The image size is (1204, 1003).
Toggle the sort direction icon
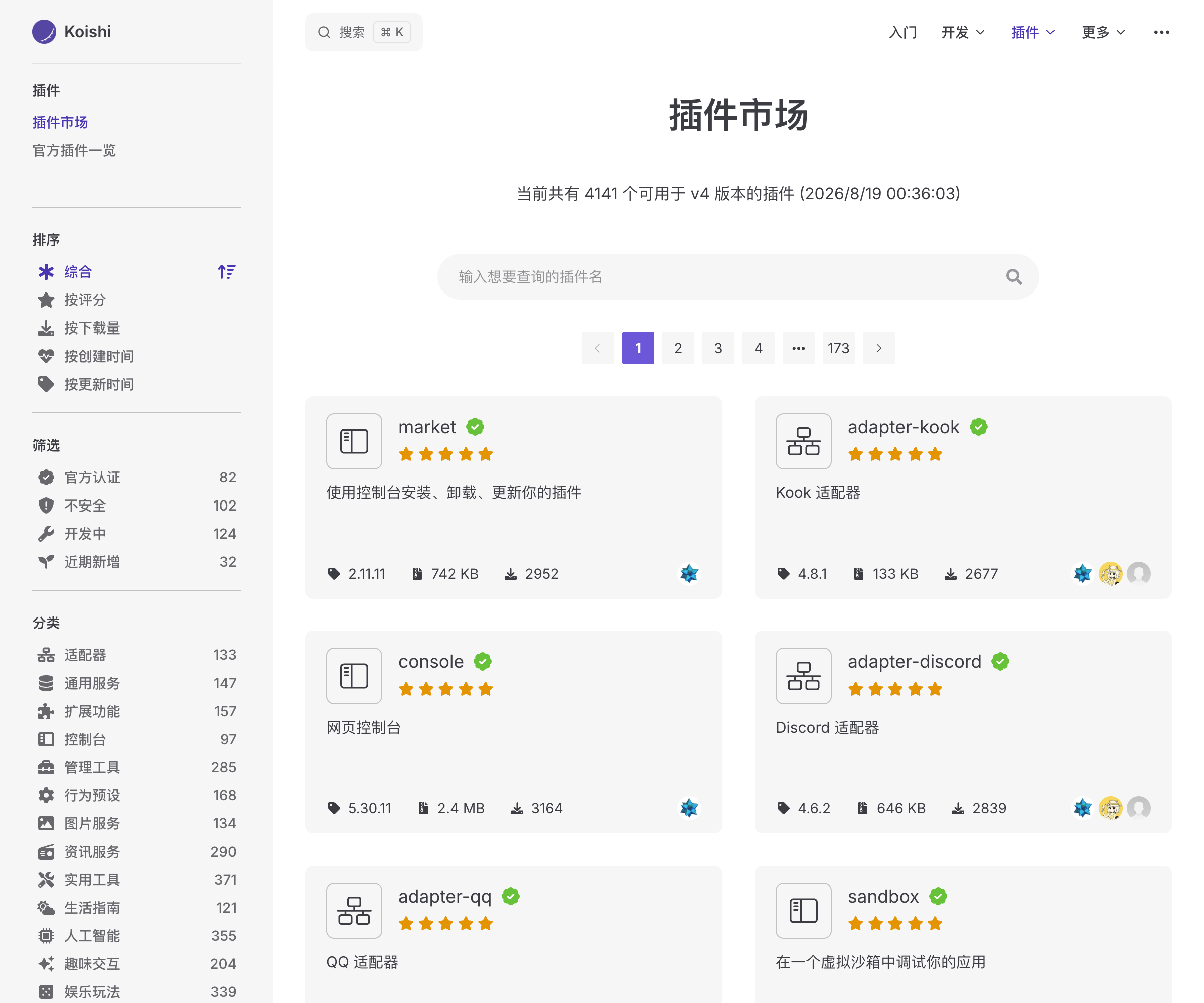click(x=226, y=272)
